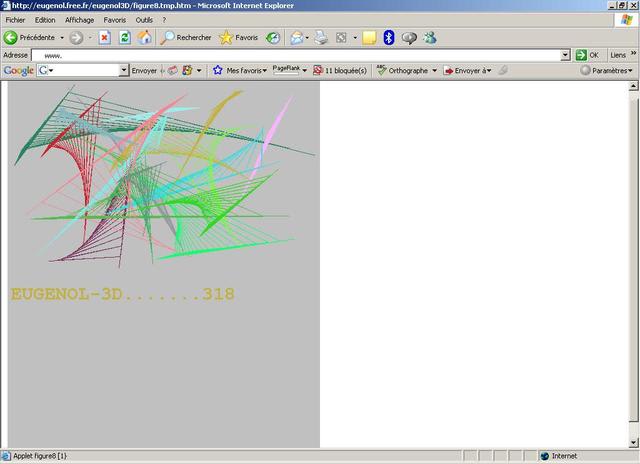Viewport: 640px width, 464px height.
Task: Refresh the current page
Action: pyautogui.click(x=124, y=38)
